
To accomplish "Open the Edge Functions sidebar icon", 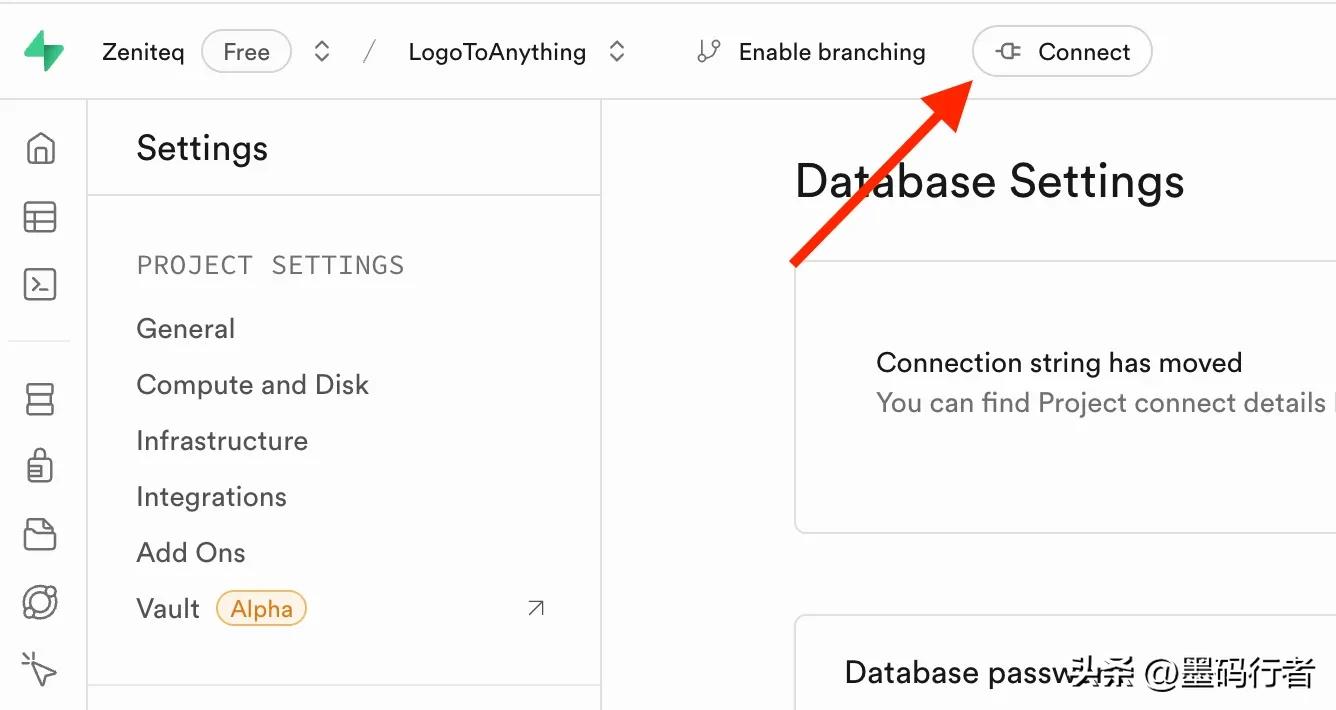I will tap(40, 602).
